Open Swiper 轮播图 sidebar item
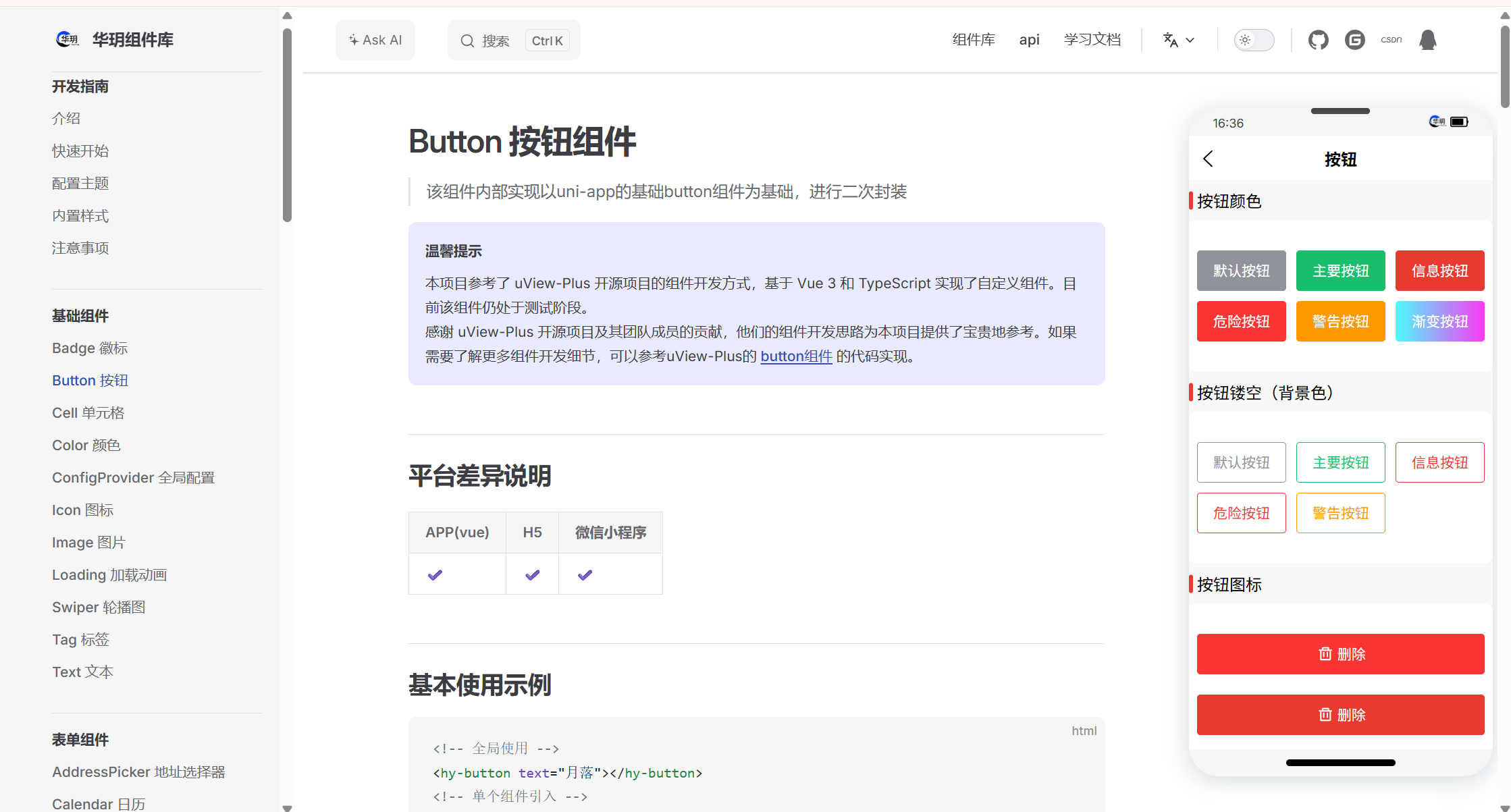 tap(99, 607)
